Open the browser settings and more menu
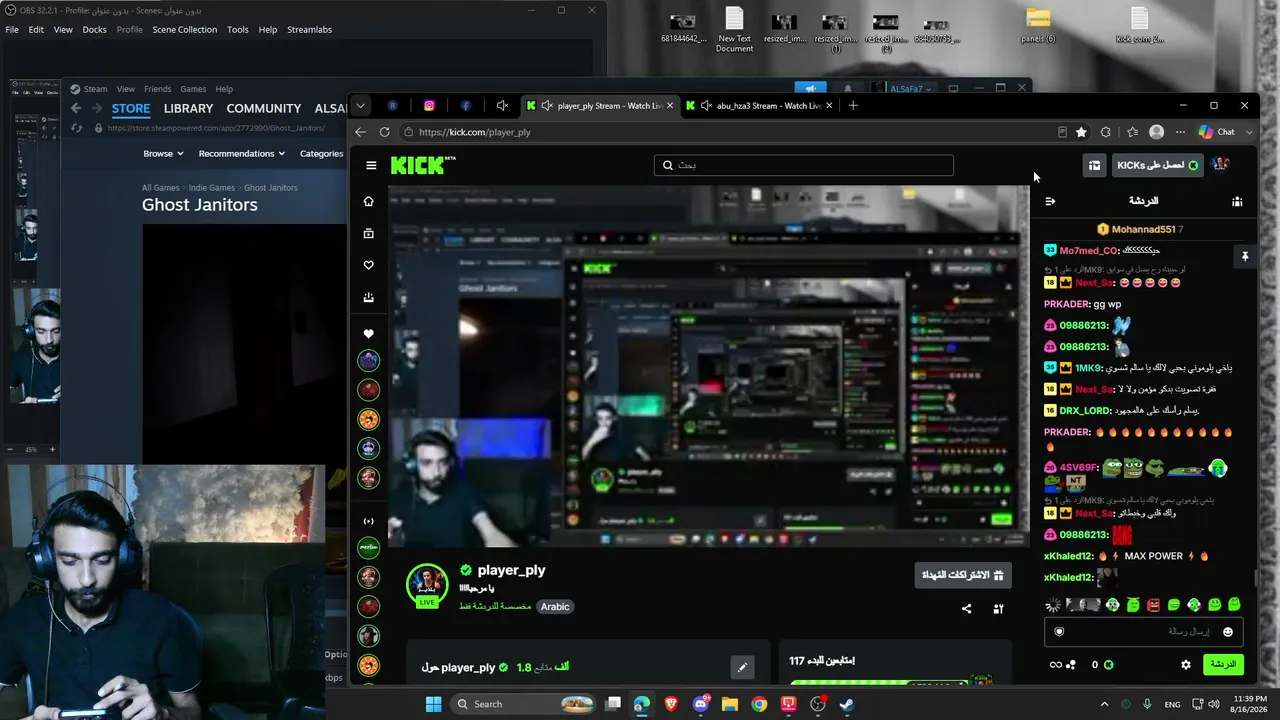 1180,132
